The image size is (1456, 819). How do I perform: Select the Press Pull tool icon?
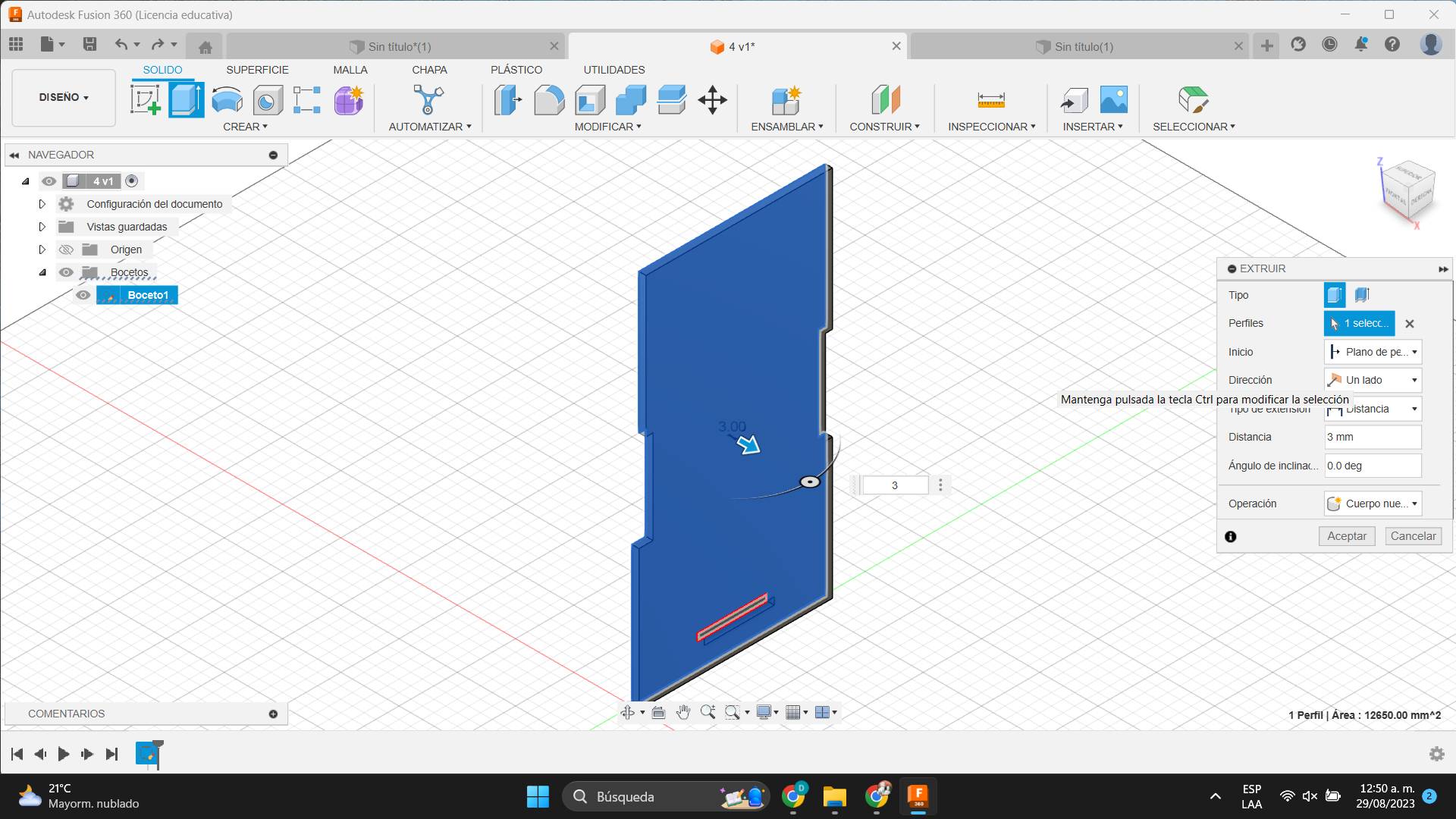(x=508, y=100)
